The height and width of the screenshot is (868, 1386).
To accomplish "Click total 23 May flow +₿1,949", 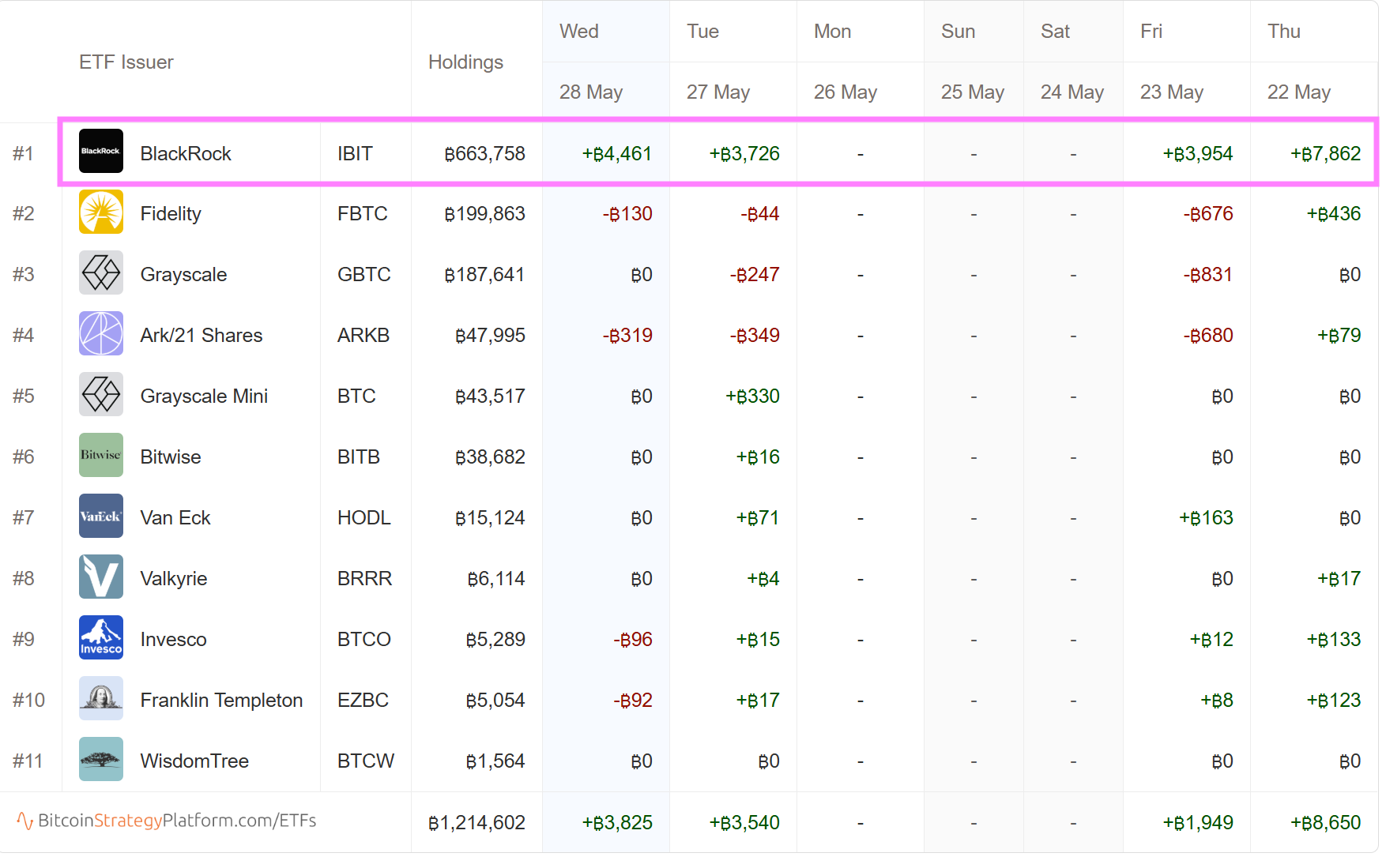I will [1198, 823].
